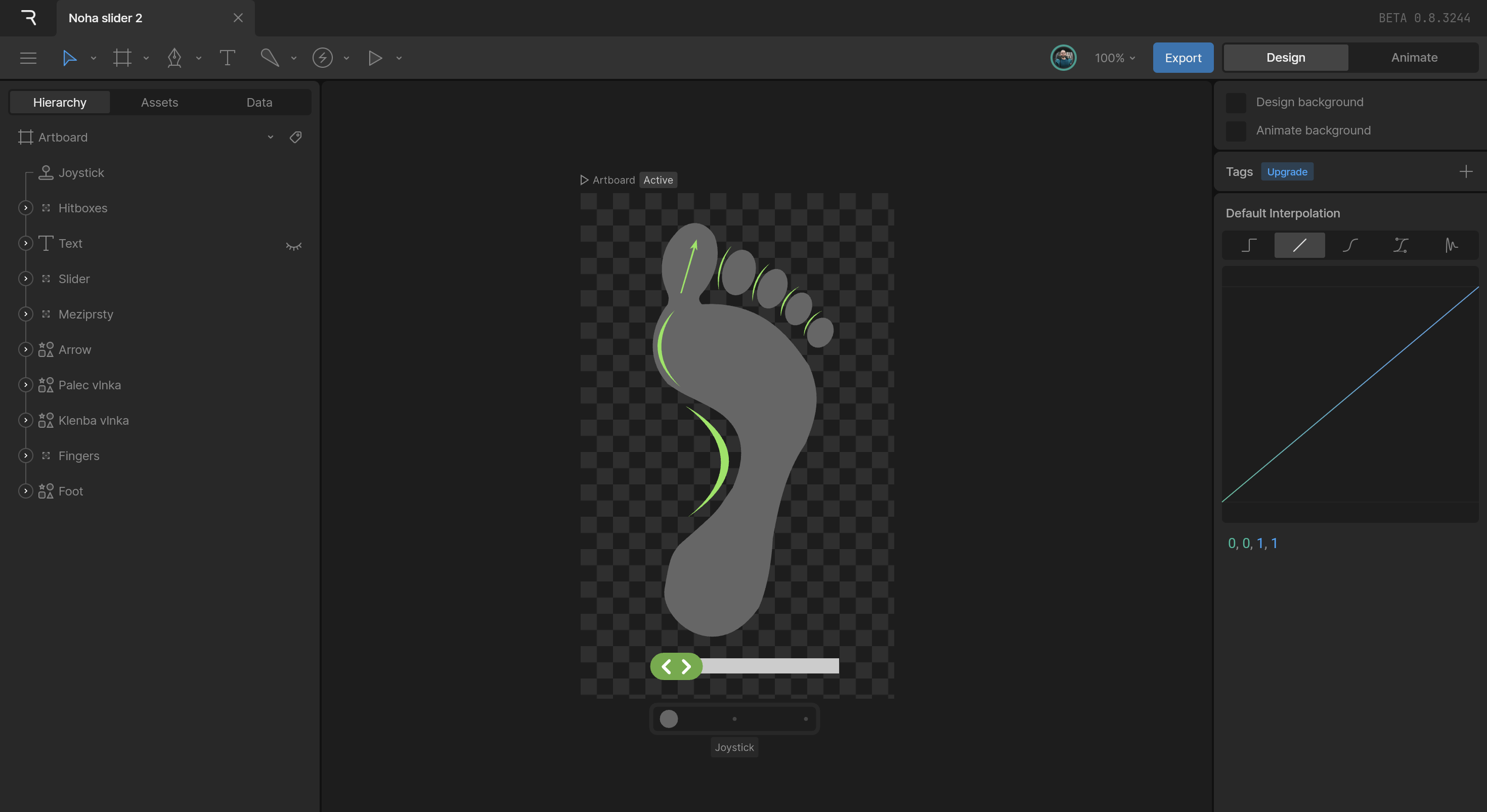1487x812 pixels.
Task: Open the 100% zoom dropdown
Action: [x=1115, y=58]
